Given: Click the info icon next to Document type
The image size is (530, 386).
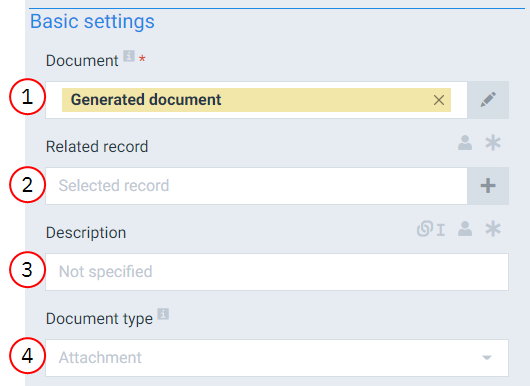Looking at the screenshot, I should point(163,314).
